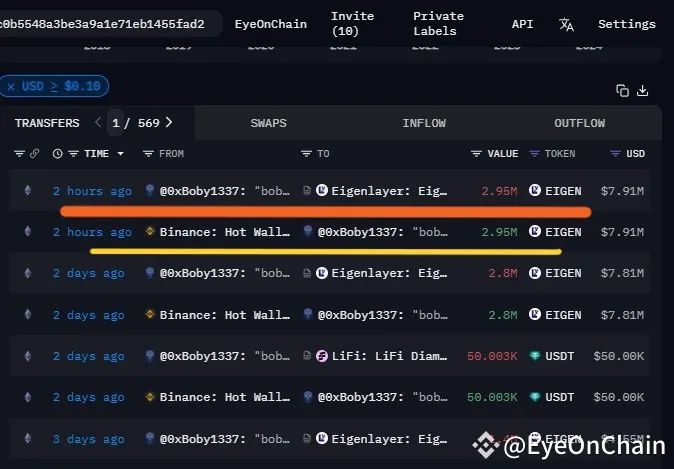Click the page number 1 field

pos(116,123)
